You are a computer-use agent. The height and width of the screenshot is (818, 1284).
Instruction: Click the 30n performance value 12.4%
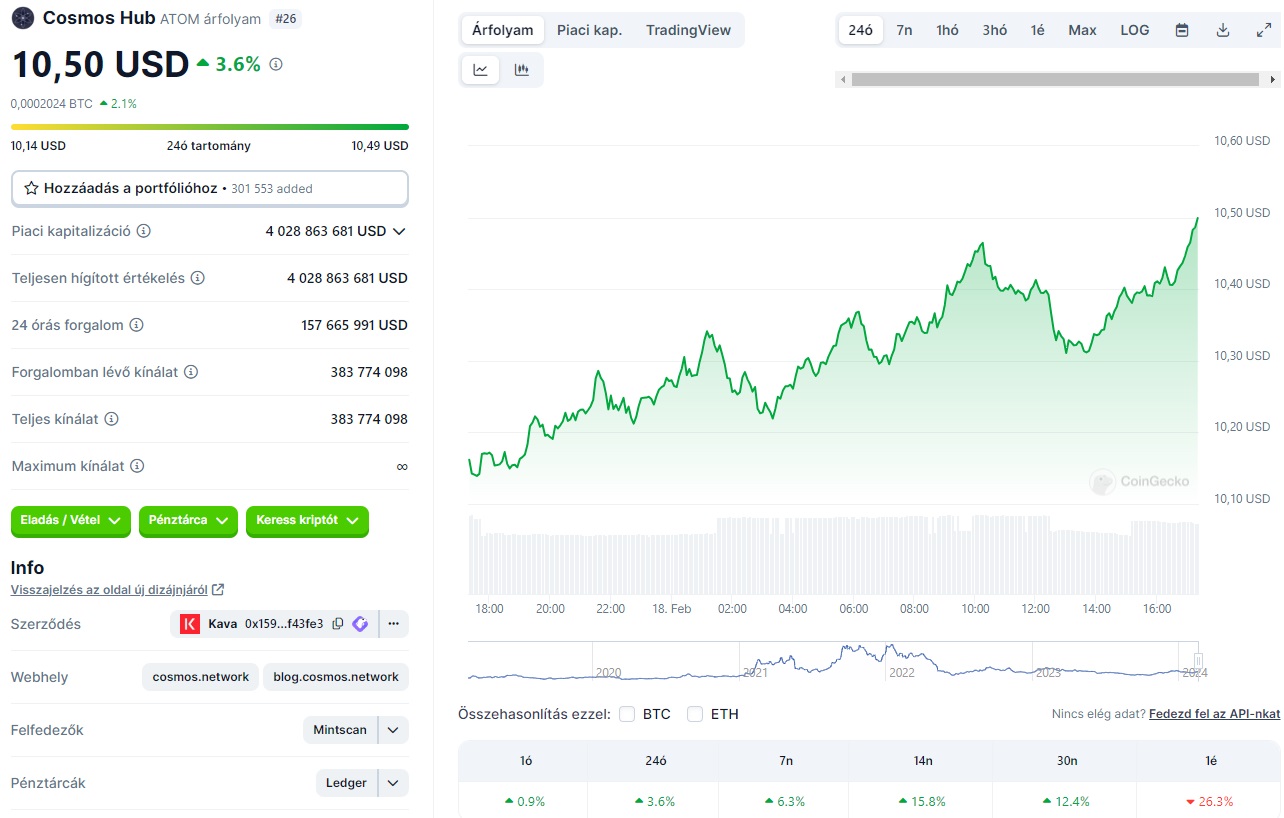click(x=1065, y=801)
